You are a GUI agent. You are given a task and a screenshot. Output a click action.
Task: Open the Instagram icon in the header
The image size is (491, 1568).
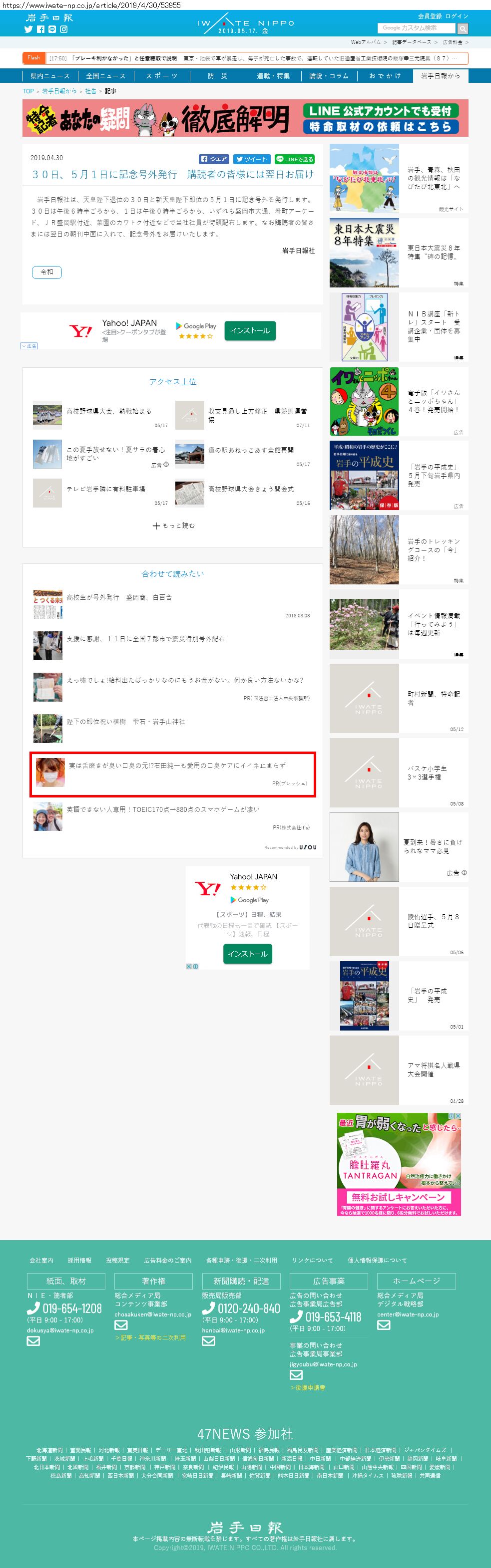coord(63,29)
